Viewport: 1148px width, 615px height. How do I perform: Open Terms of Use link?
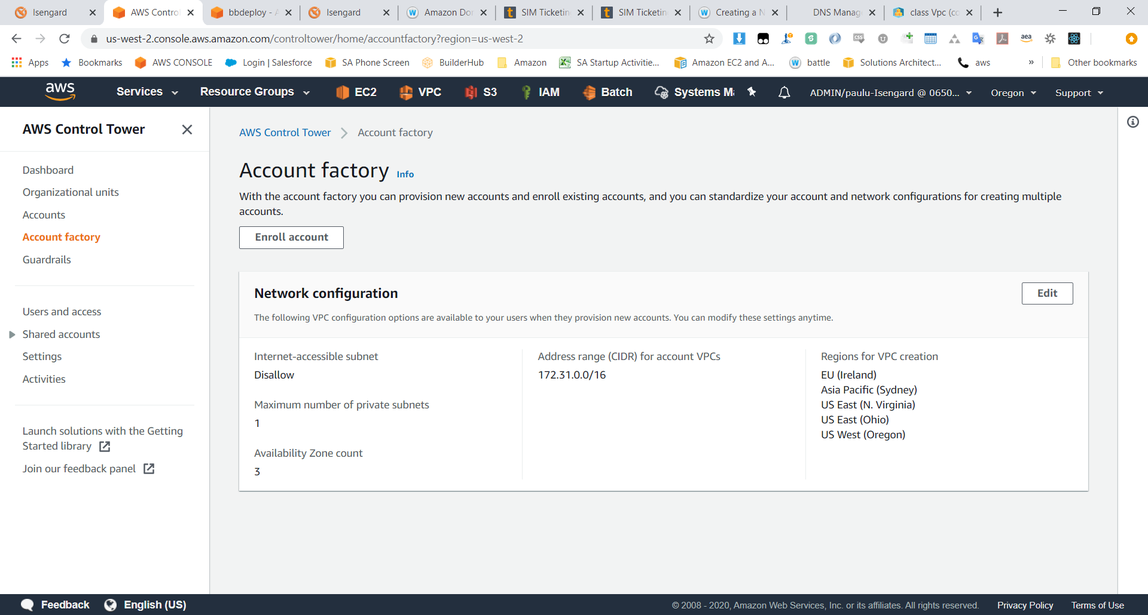[x=1097, y=605]
